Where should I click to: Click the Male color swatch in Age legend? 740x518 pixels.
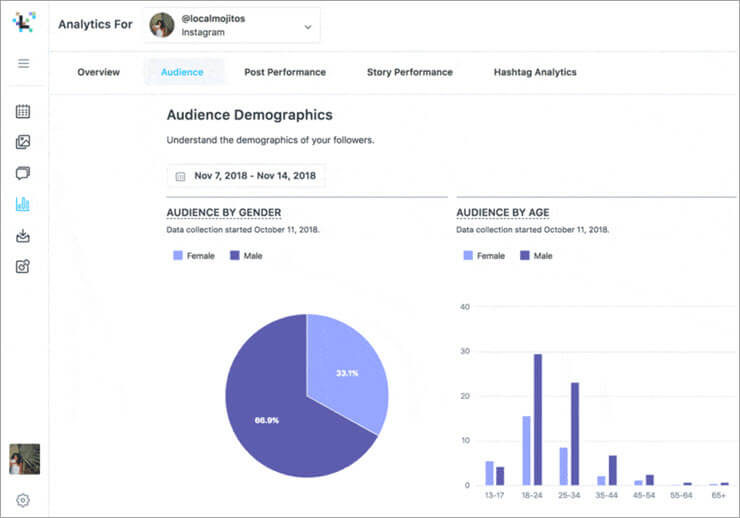[525, 256]
